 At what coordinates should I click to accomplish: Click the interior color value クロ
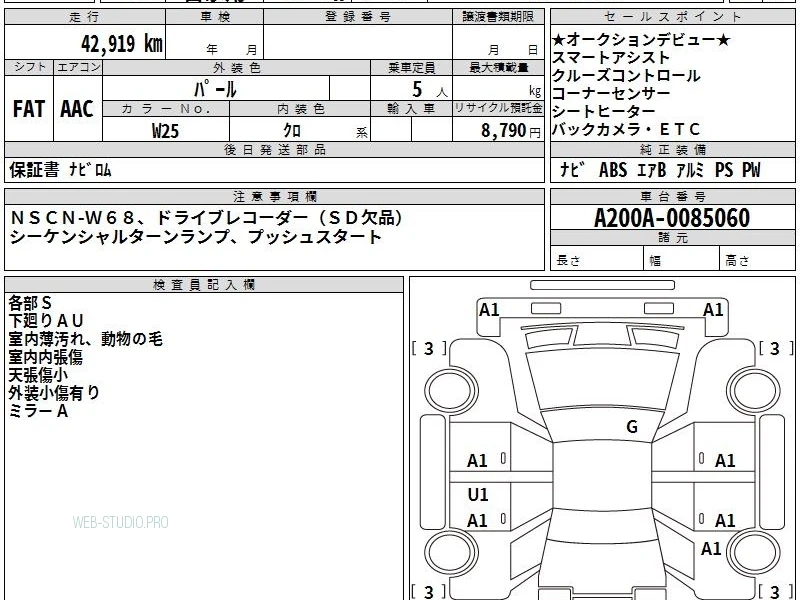(292, 131)
